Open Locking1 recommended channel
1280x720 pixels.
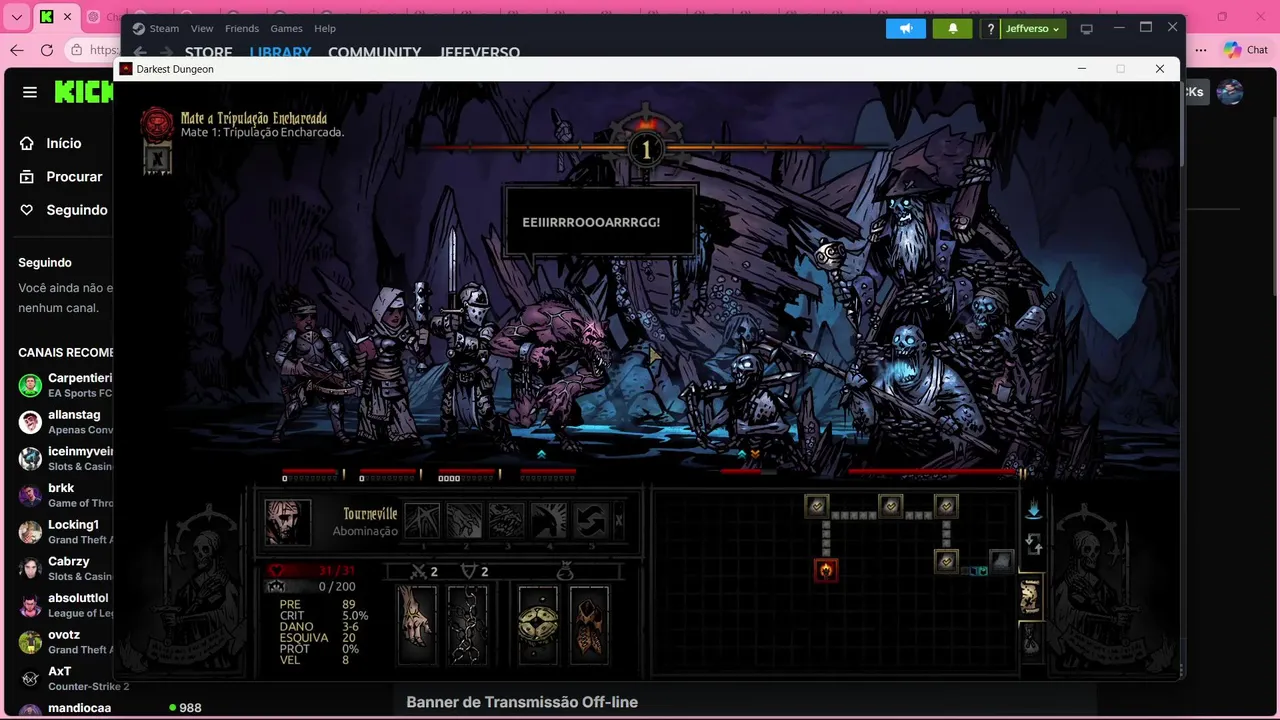point(66,531)
